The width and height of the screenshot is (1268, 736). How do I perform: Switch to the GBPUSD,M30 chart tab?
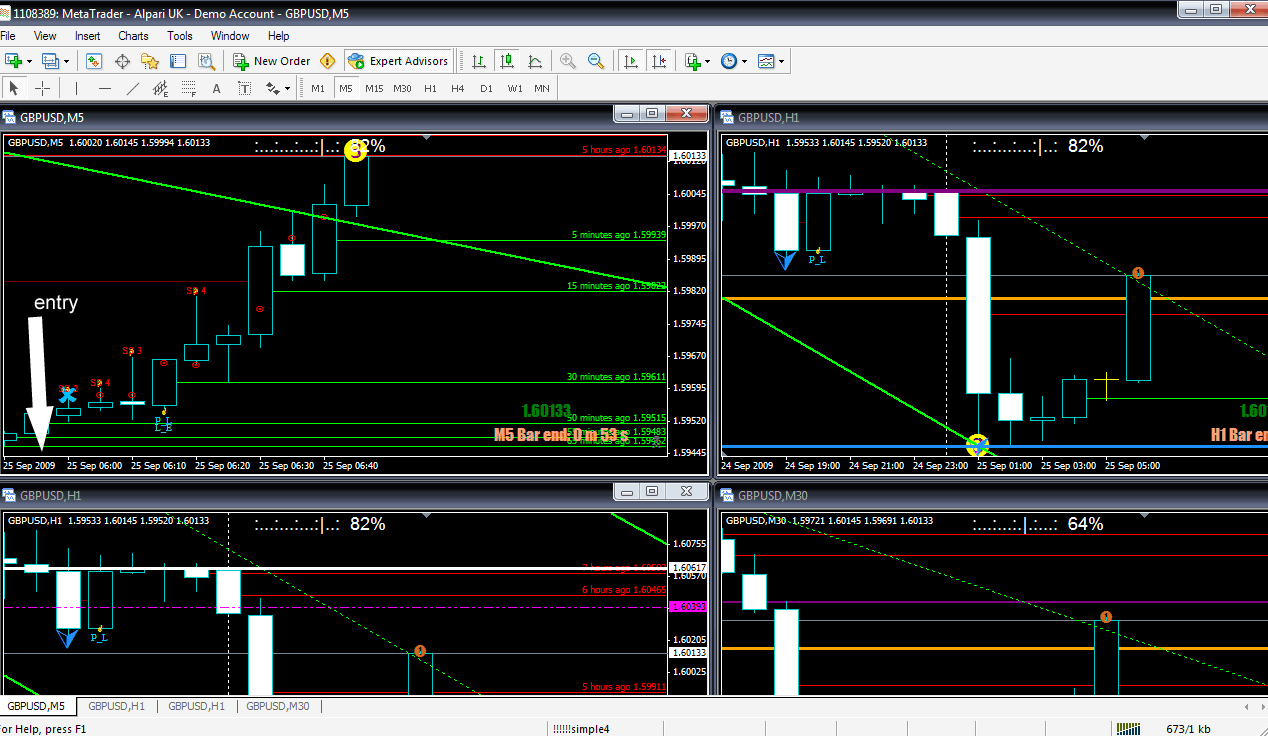point(277,706)
